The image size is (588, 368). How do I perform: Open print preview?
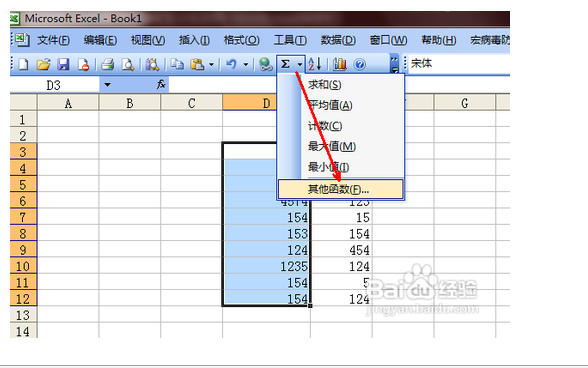pyautogui.click(x=128, y=65)
